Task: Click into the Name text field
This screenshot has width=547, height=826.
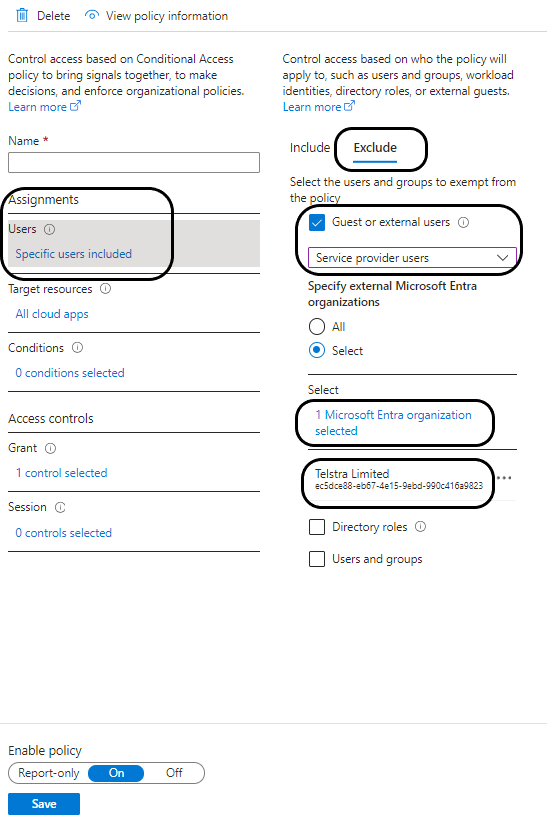Action: (x=134, y=162)
